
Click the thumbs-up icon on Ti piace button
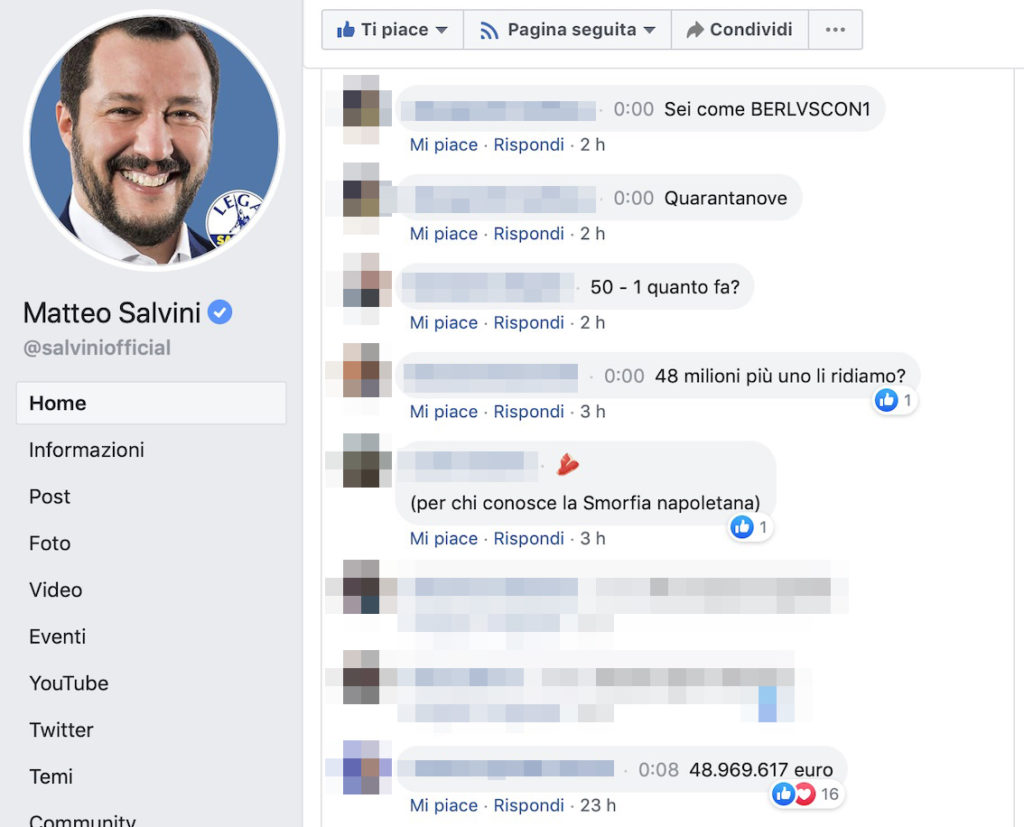pos(345,29)
